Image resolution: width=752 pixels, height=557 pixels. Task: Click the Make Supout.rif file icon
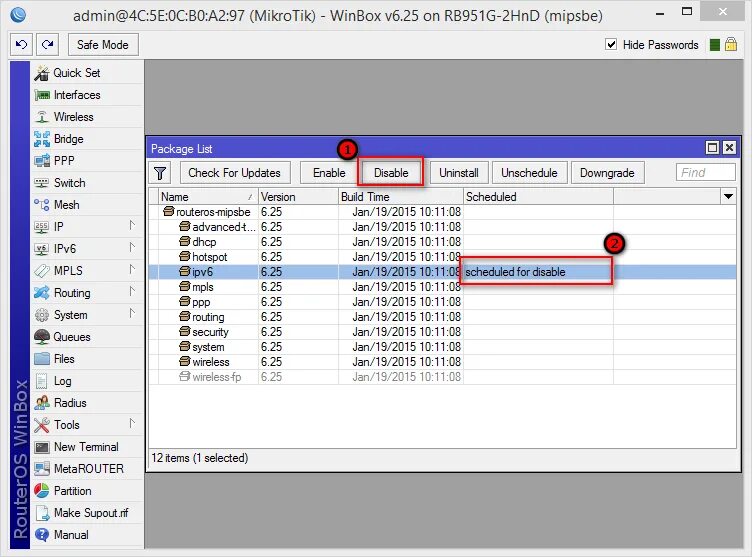(x=42, y=513)
